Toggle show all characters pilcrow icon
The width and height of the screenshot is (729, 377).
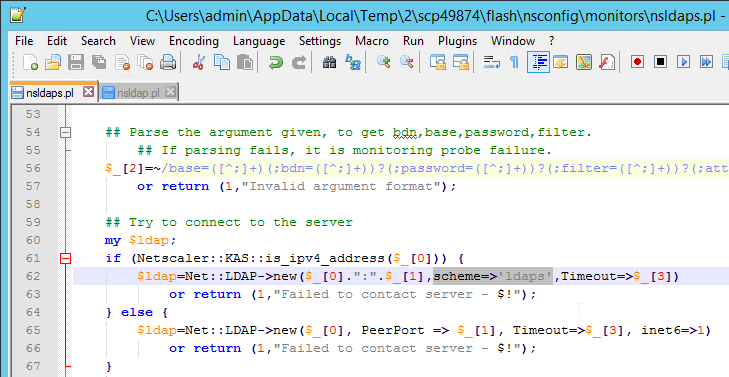pos(515,62)
